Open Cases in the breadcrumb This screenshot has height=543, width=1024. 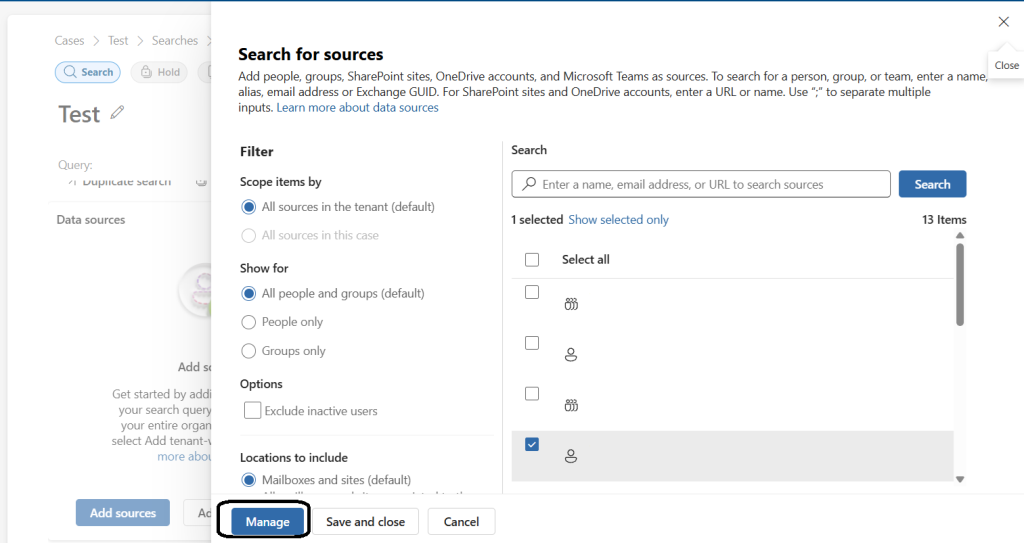pyautogui.click(x=69, y=41)
